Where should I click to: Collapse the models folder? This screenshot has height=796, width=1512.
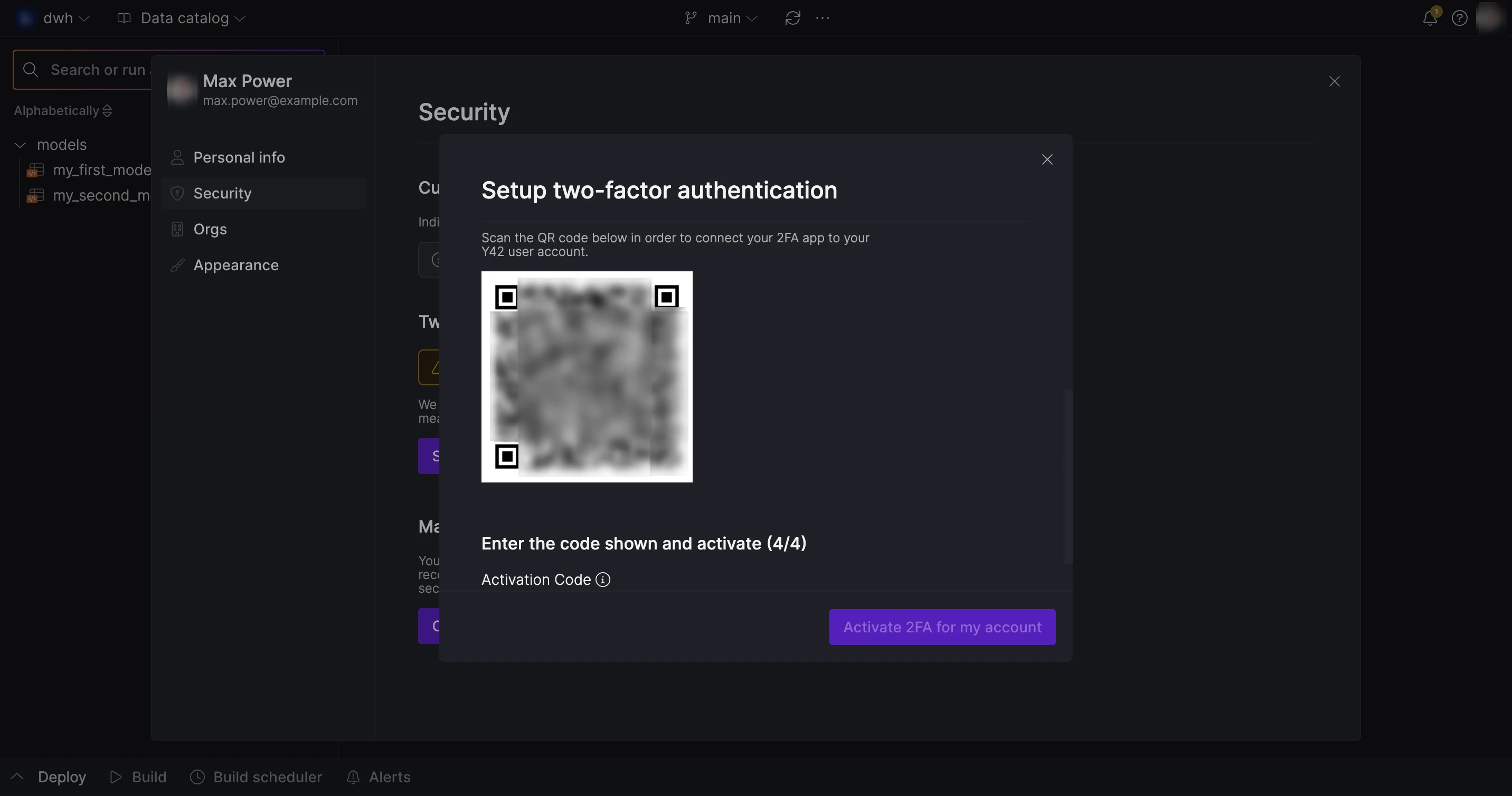click(x=20, y=145)
